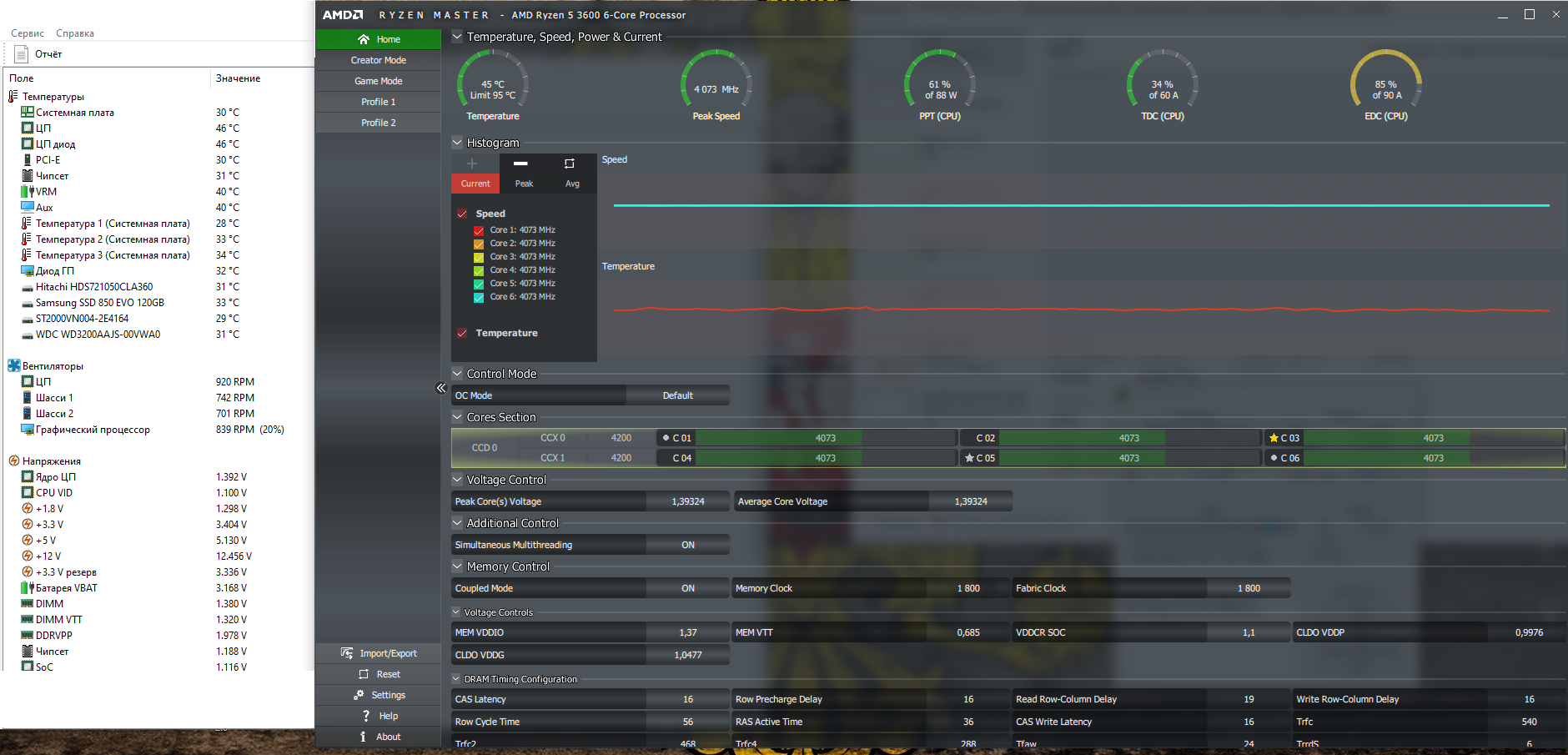Click the Import/Export icon in the sidebar
Image resolution: width=1568 pixels, height=755 pixels.
click(347, 653)
